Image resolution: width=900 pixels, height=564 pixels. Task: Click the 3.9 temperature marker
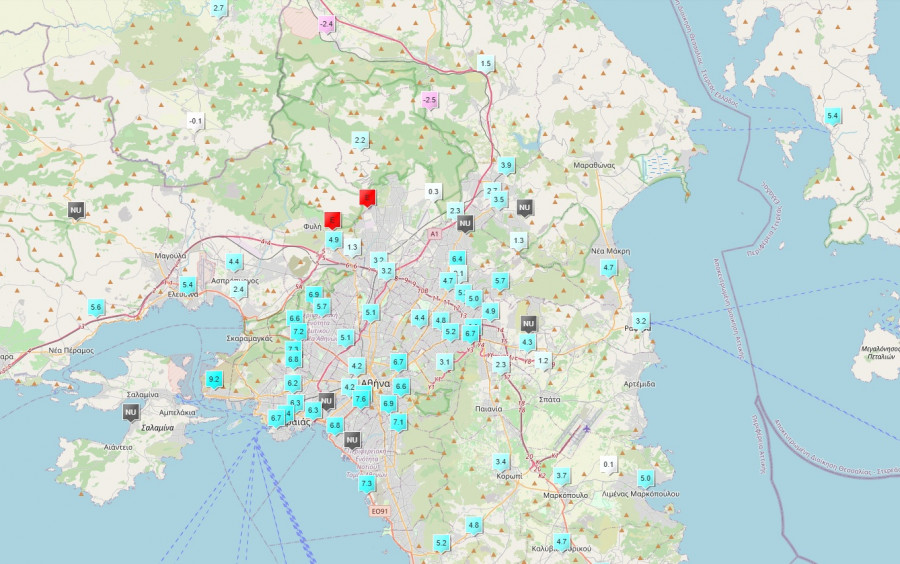click(506, 165)
